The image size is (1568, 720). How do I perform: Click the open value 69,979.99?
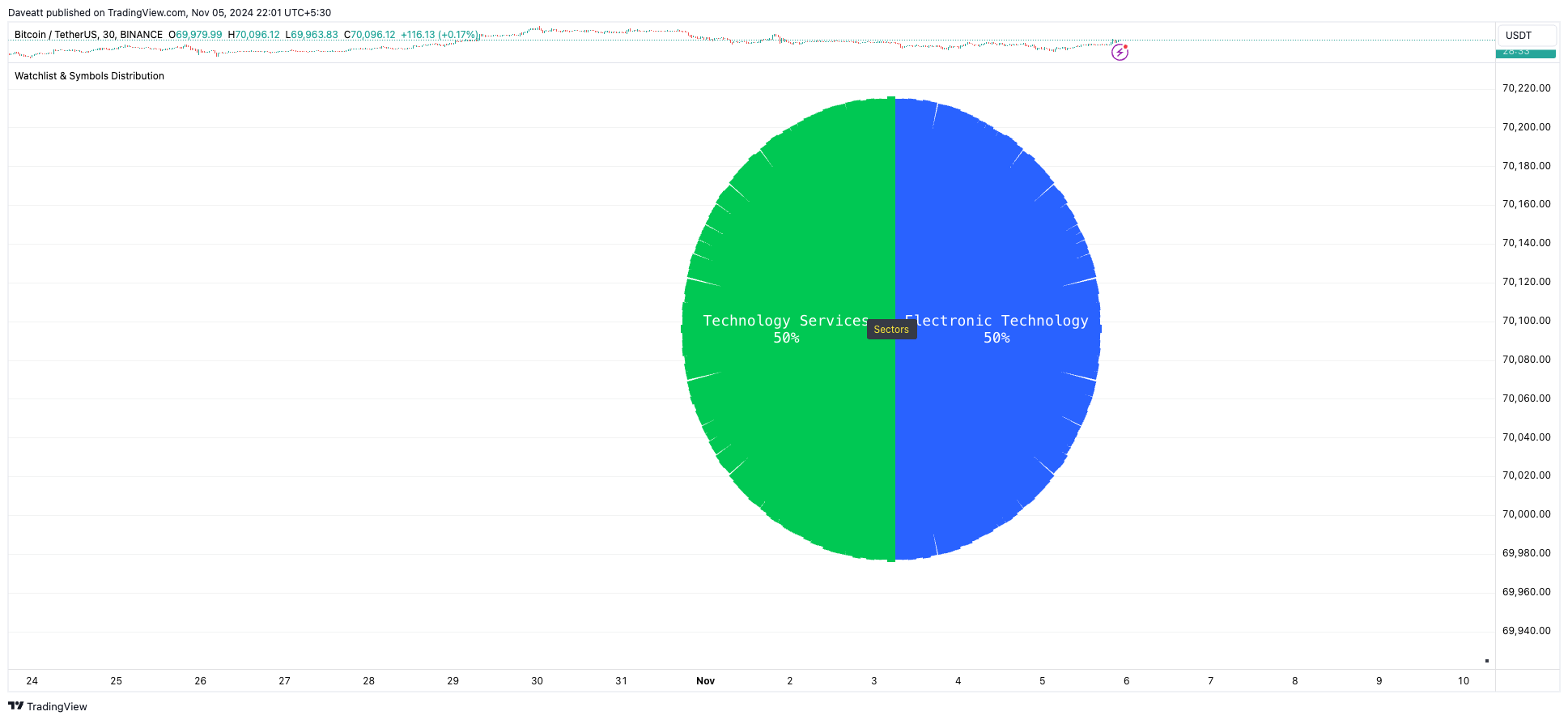(199, 35)
